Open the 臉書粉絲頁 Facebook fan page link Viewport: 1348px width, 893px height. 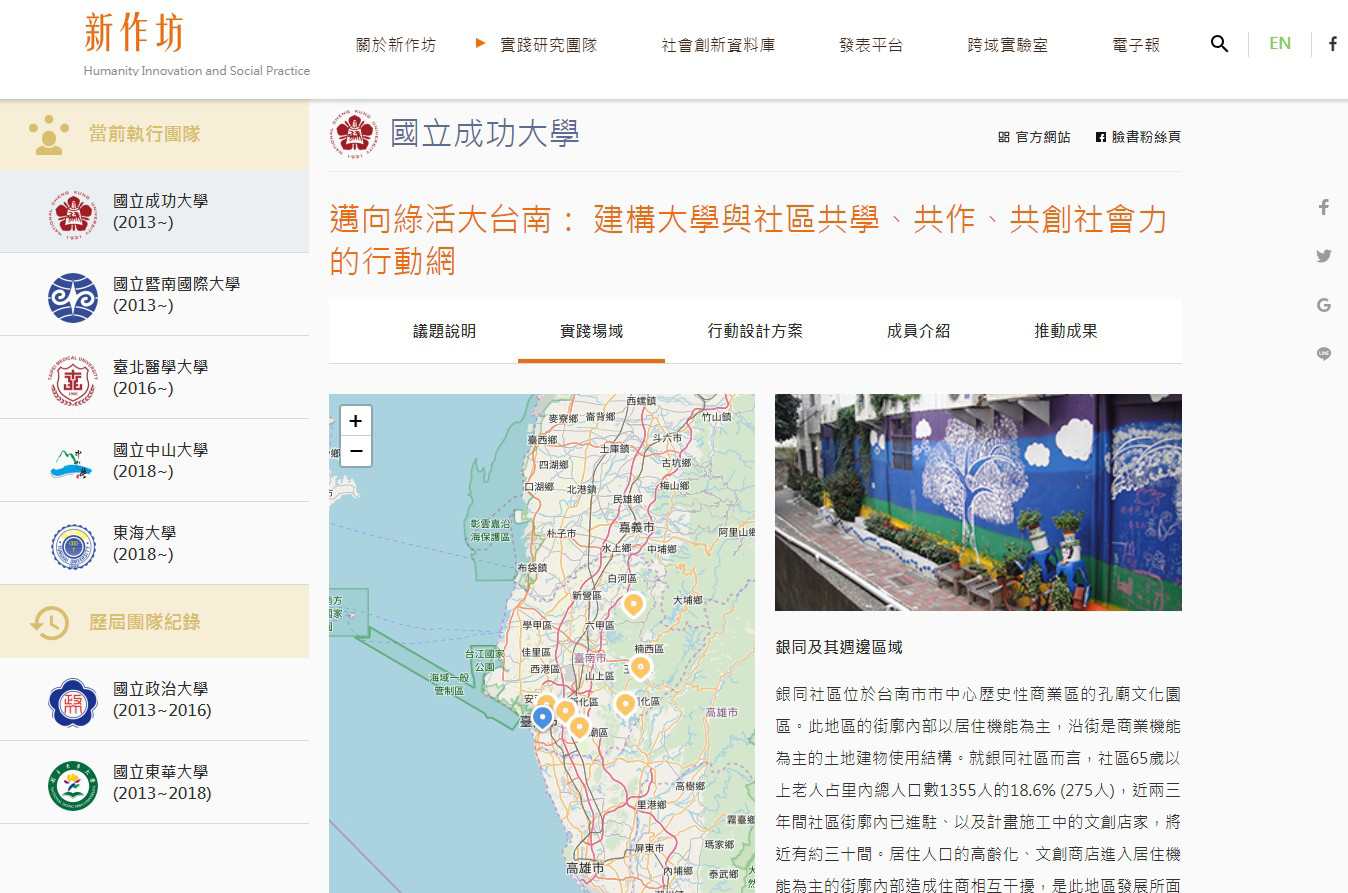(1138, 137)
